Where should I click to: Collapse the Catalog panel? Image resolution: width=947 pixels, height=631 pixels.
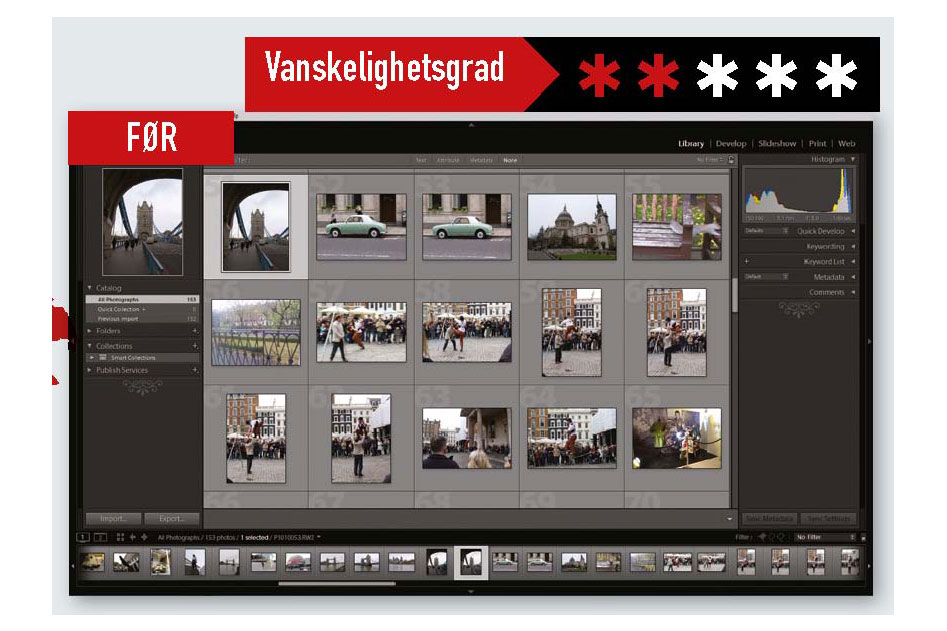click(89, 288)
